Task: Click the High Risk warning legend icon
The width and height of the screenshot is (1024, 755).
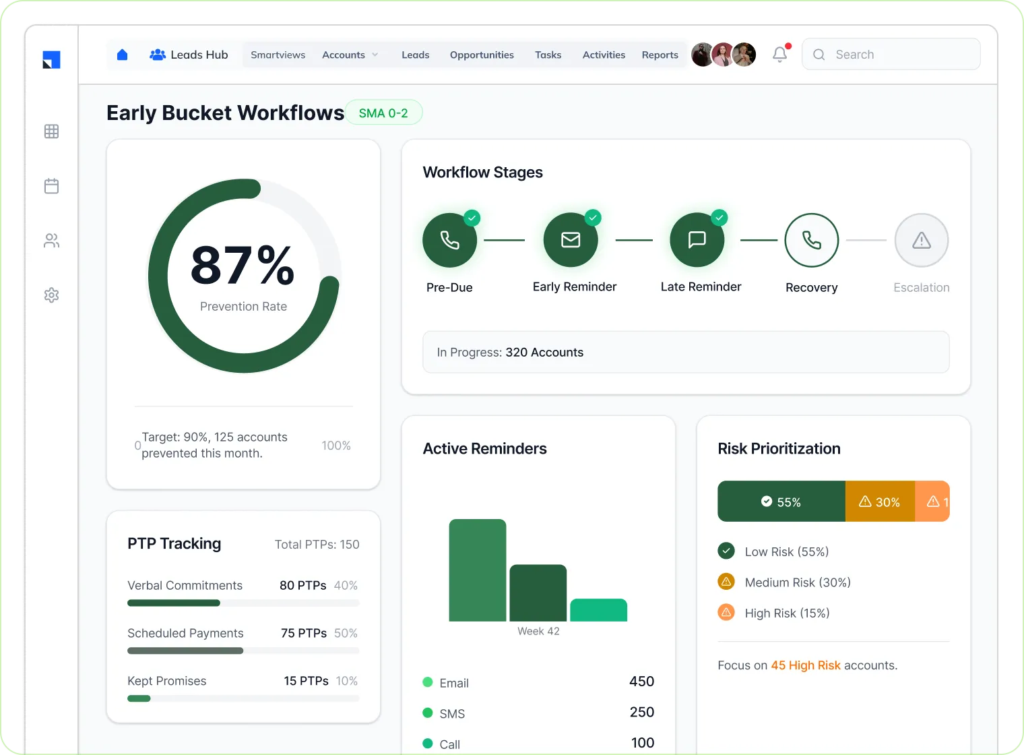Action: [x=726, y=613]
